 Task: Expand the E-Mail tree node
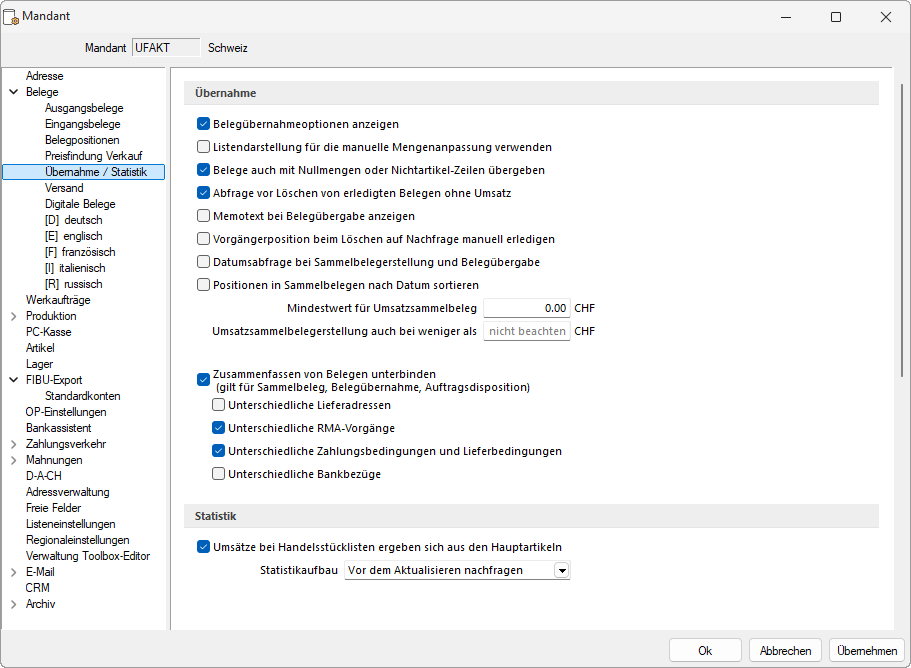(x=13, y=572)
